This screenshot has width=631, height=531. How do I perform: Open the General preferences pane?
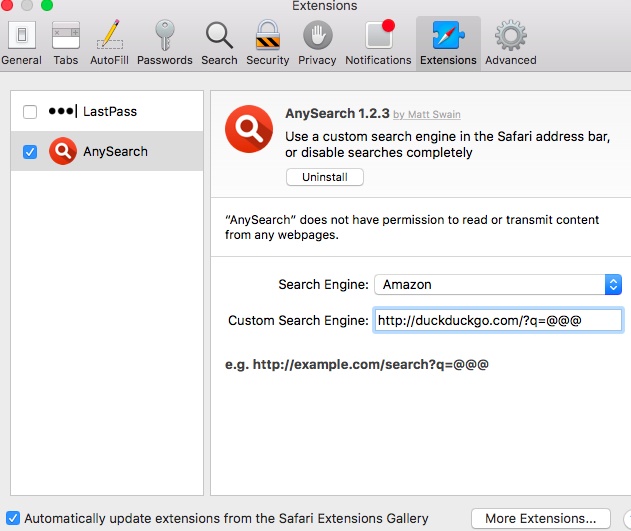(x=22, y=43)
